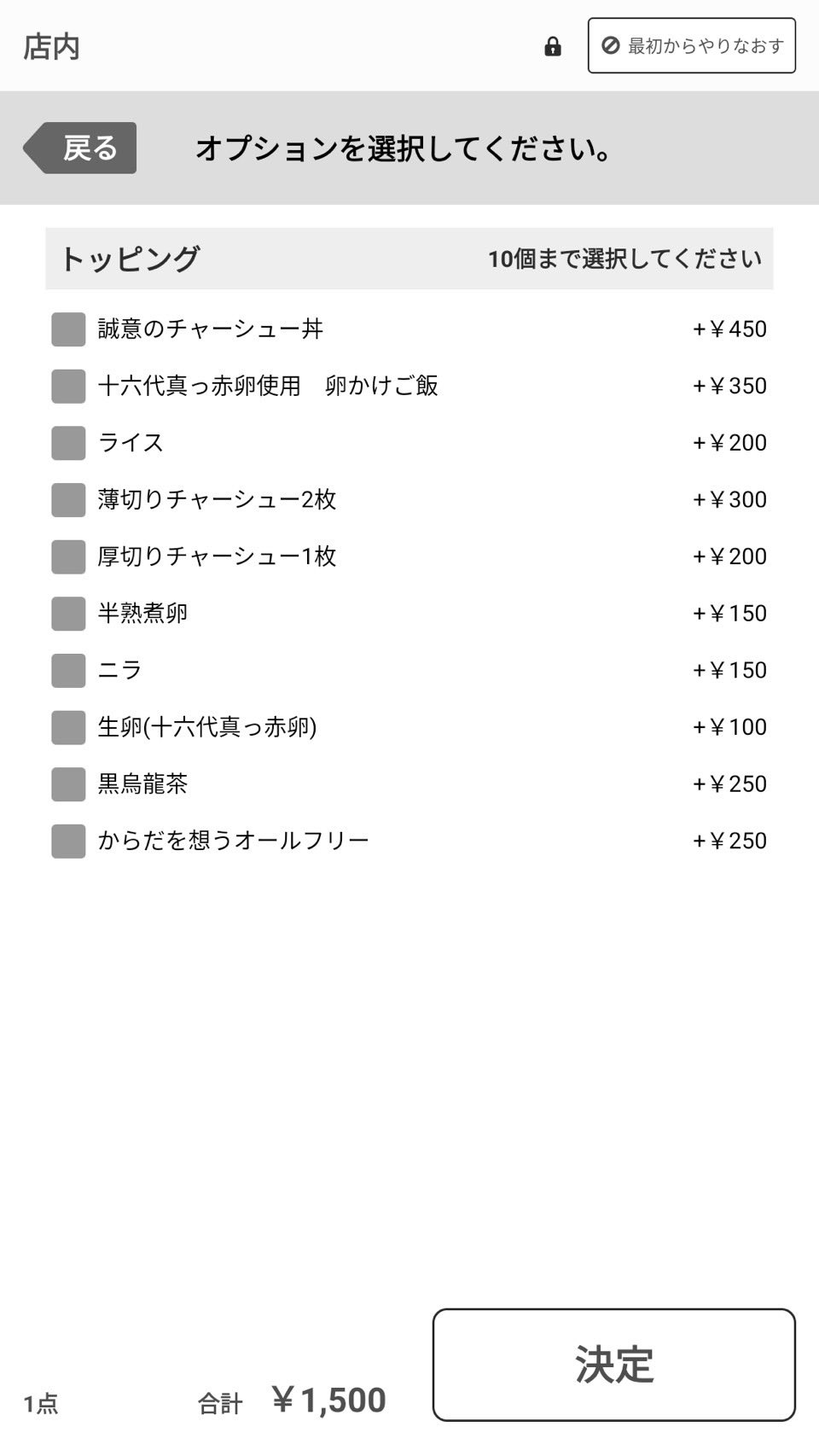The height and width of the screenshot is (1456, 819).
Task: Click the トッピング section header
Action: (130, 259)
